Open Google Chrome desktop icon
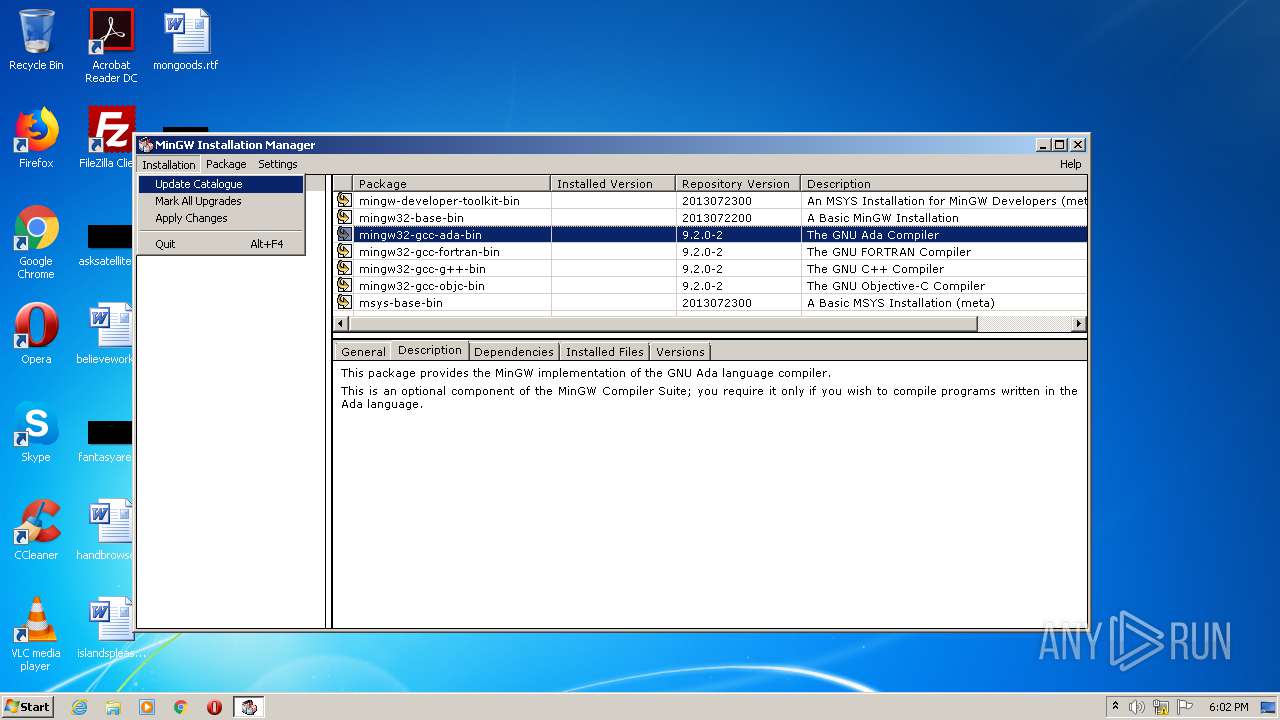This screenshot has width=1280, height=720. (36, 242)
